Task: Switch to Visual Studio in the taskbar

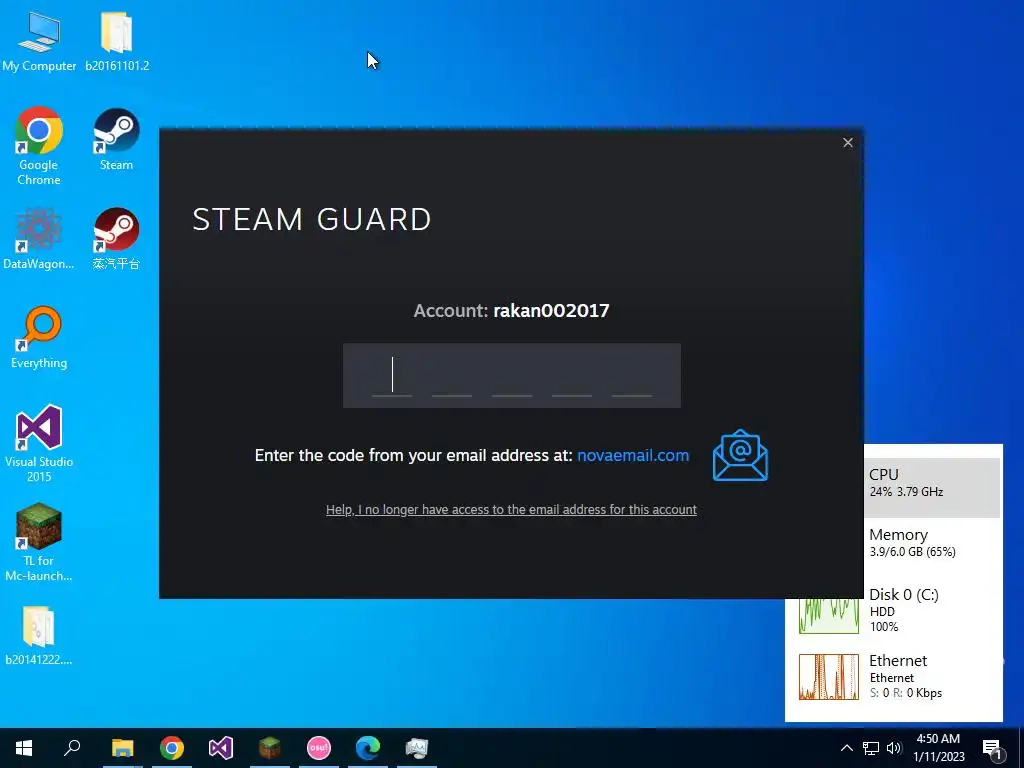Action: pos(221,748)
